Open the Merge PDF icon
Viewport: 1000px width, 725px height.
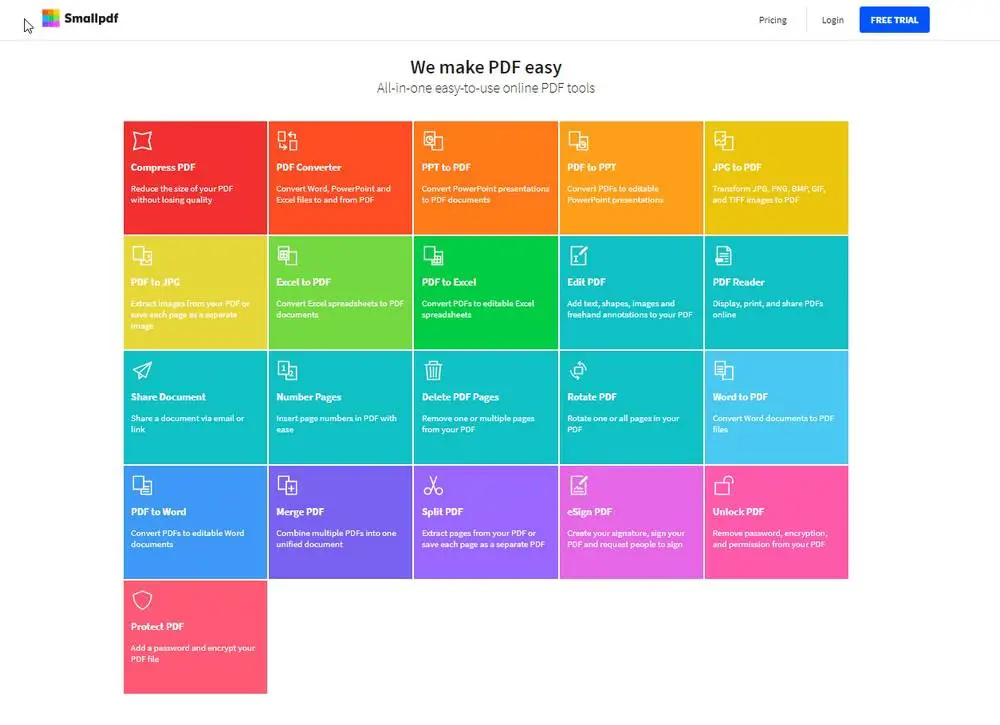(287, 485)
